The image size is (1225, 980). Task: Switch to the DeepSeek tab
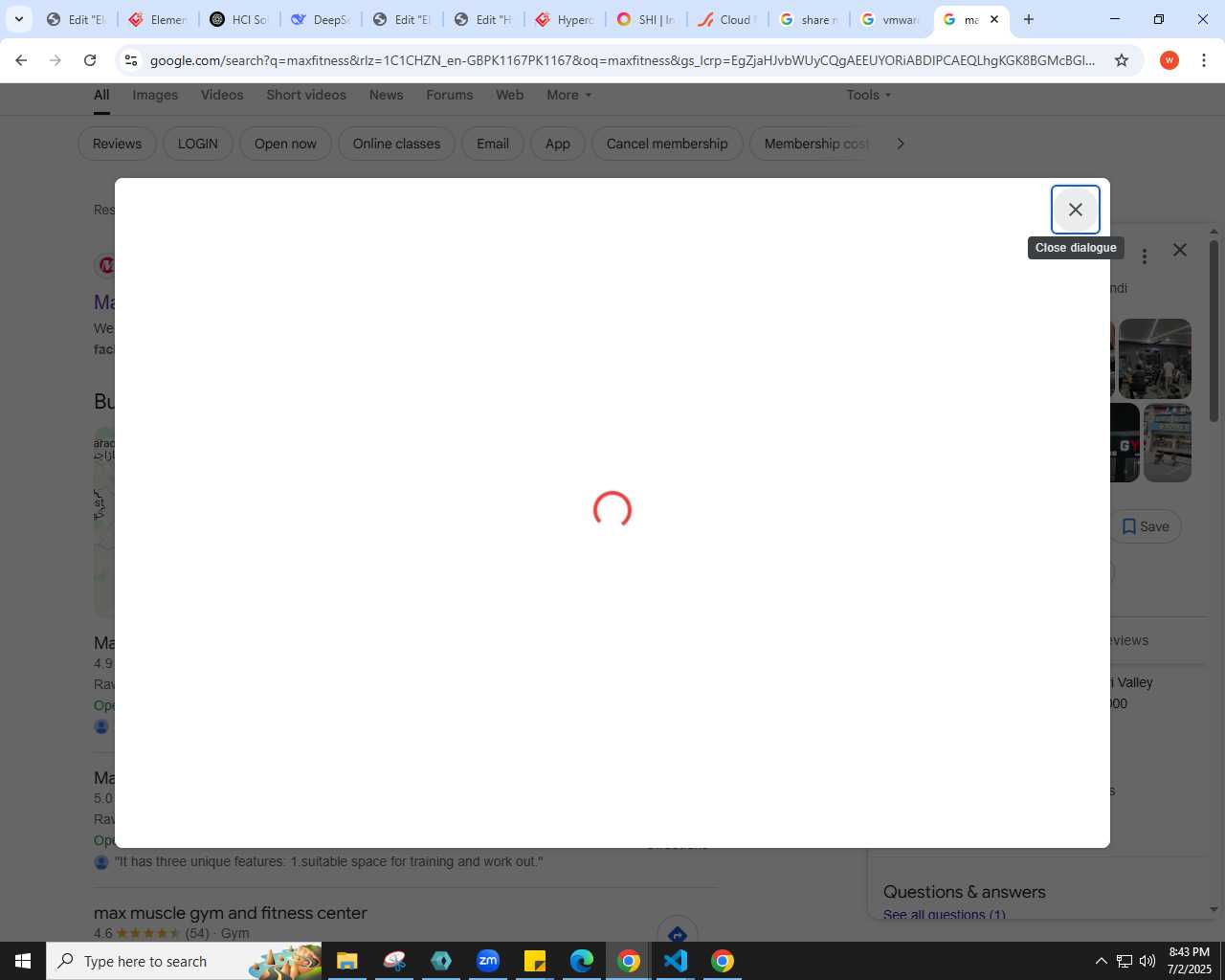click(x=321, y=19)
